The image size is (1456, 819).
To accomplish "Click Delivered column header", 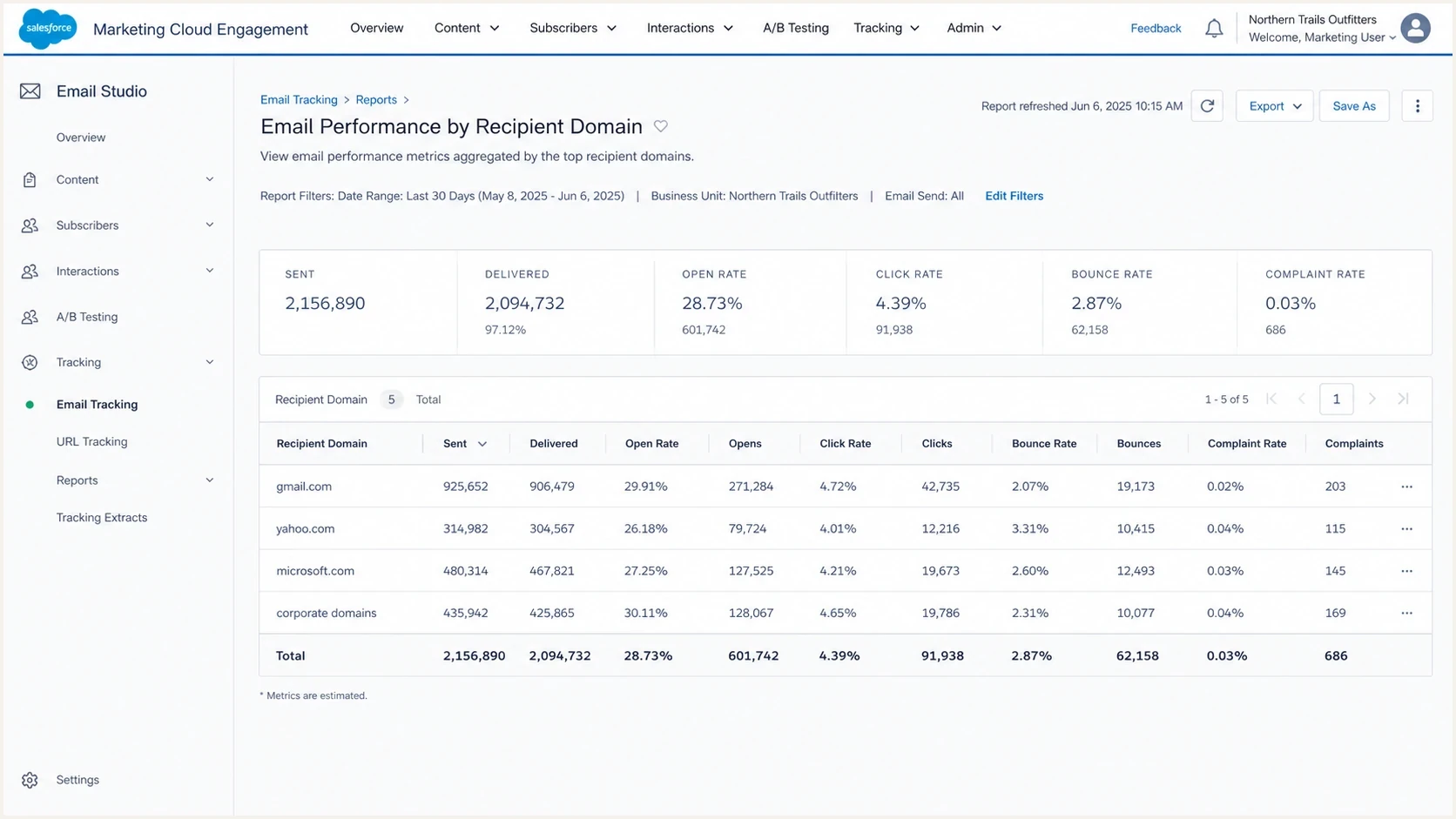I will pyautogui.click(x=554, y=444).
